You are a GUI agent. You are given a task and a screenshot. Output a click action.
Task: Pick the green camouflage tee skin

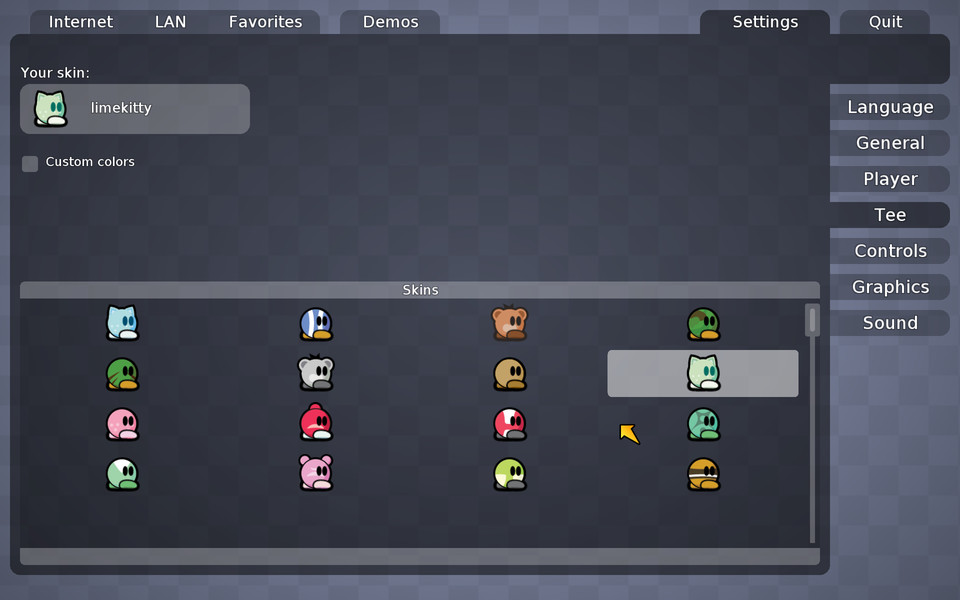pos(703,323)
